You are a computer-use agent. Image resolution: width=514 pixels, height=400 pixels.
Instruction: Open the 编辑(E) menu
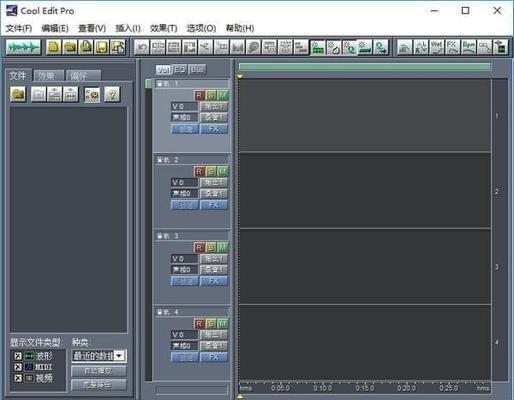(55, 28)
